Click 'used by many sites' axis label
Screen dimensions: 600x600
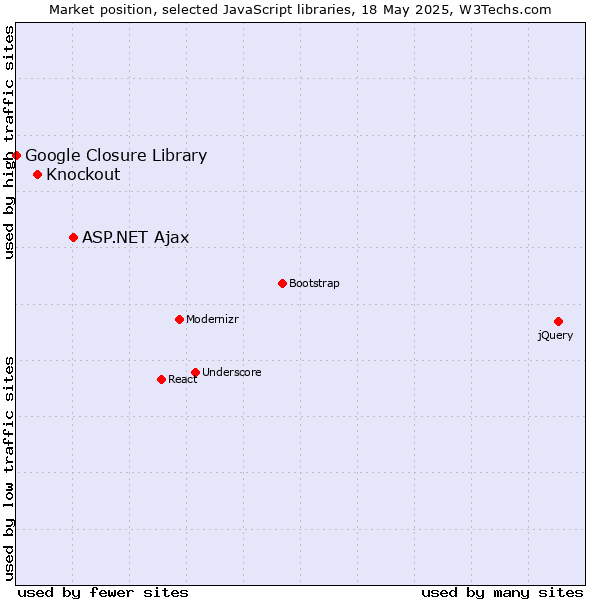coord(502,593)
